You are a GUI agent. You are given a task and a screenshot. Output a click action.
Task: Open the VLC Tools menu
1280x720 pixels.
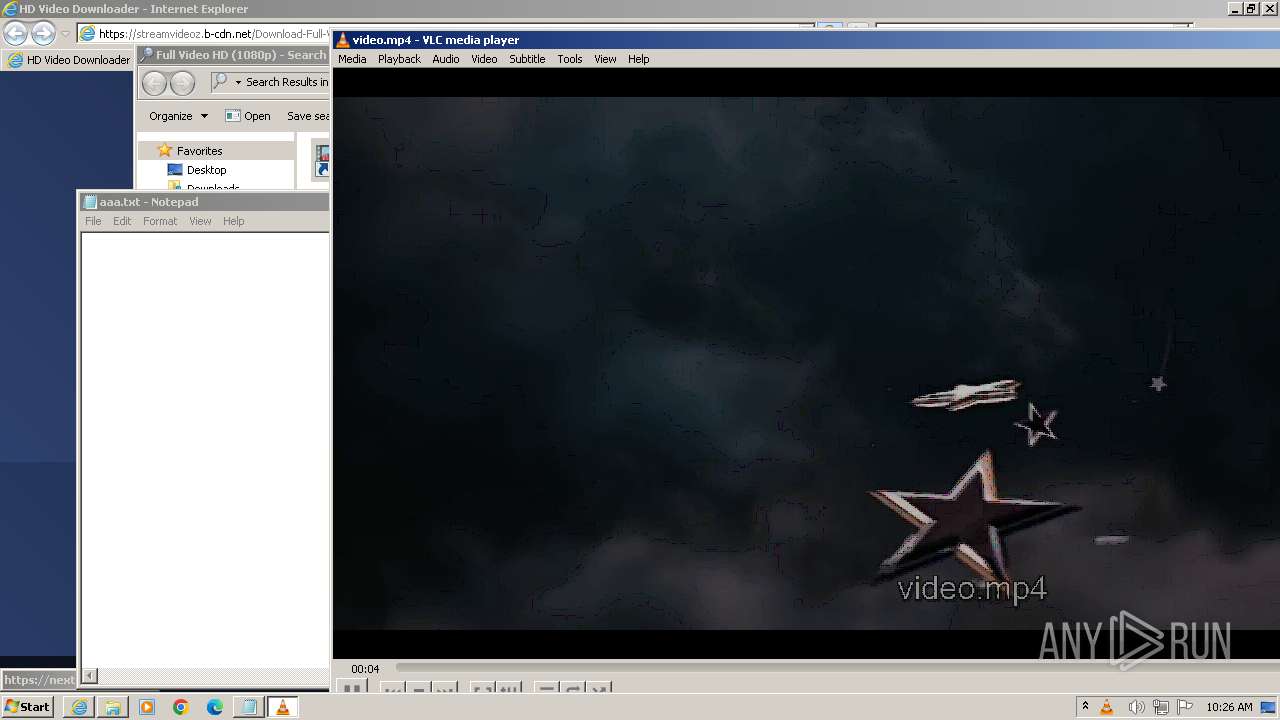pos(570,59)
